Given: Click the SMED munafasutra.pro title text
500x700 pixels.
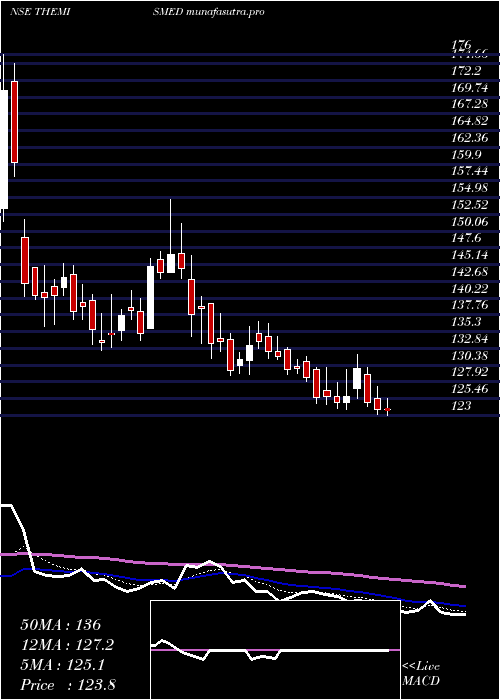Looking at the screenshot, I should point(208,12).
